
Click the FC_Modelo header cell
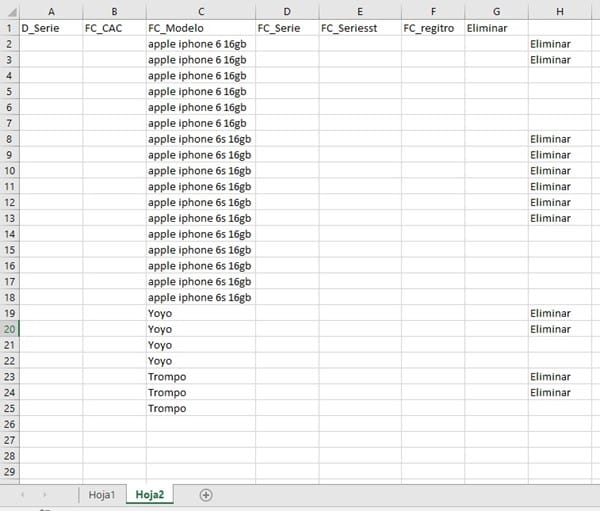[201, 28]
